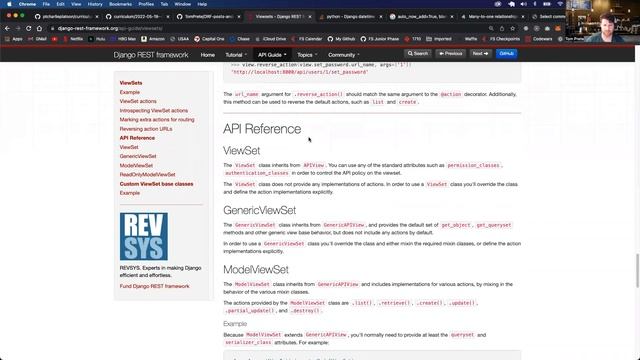This screenshot has height=360, width=640.
Task: Click the share icon in the address bar
Action: pyautogui.click(x=502, y=29)
